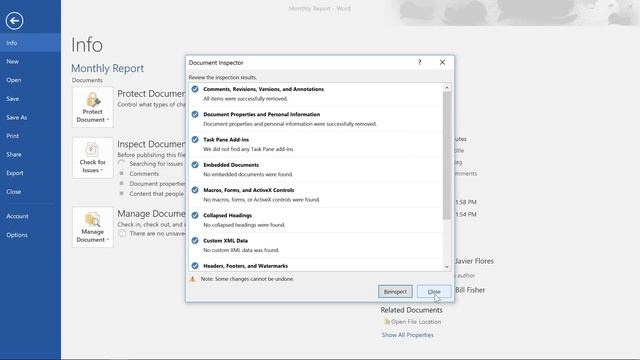Click 'All items were successfully removed.' text

tap(245, 99)
